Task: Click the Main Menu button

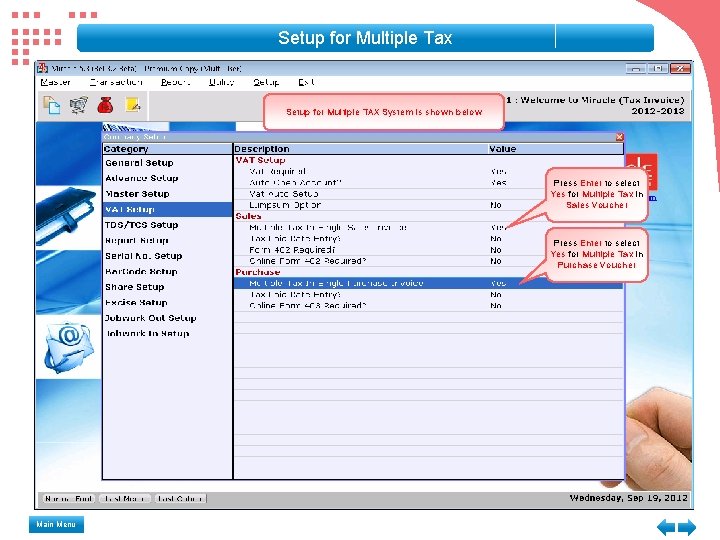Action: pos(56,524)
